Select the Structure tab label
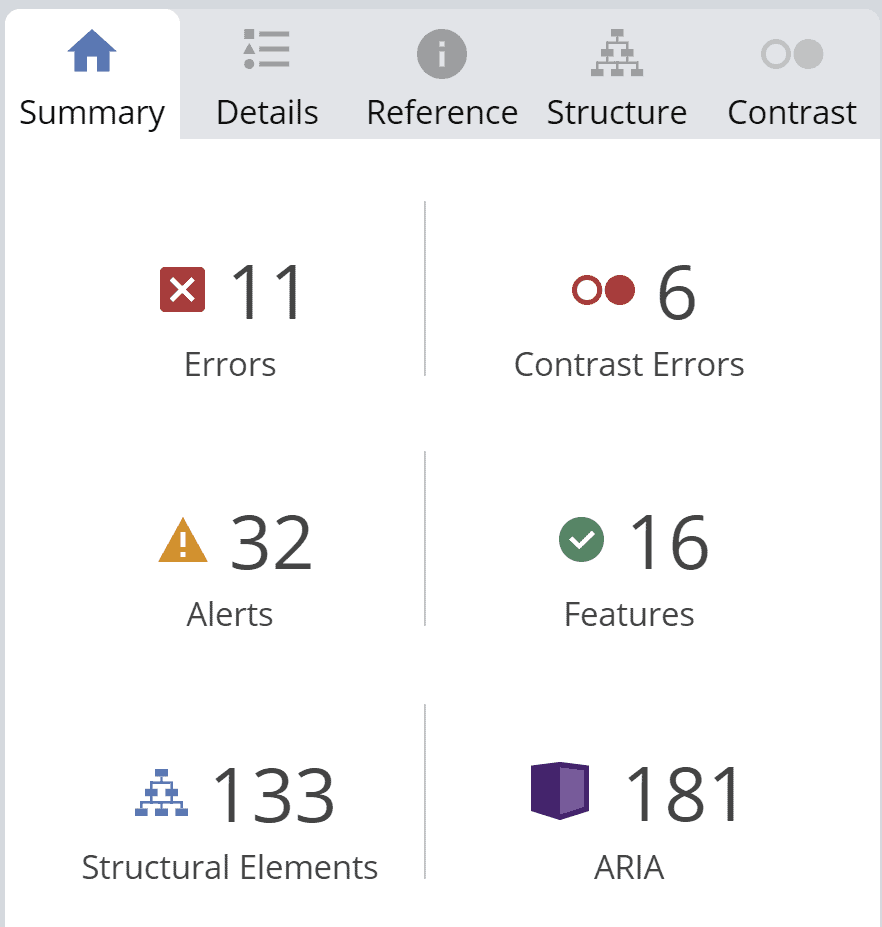The width and height of the screenshot is (882, 927). pos(617,113)
